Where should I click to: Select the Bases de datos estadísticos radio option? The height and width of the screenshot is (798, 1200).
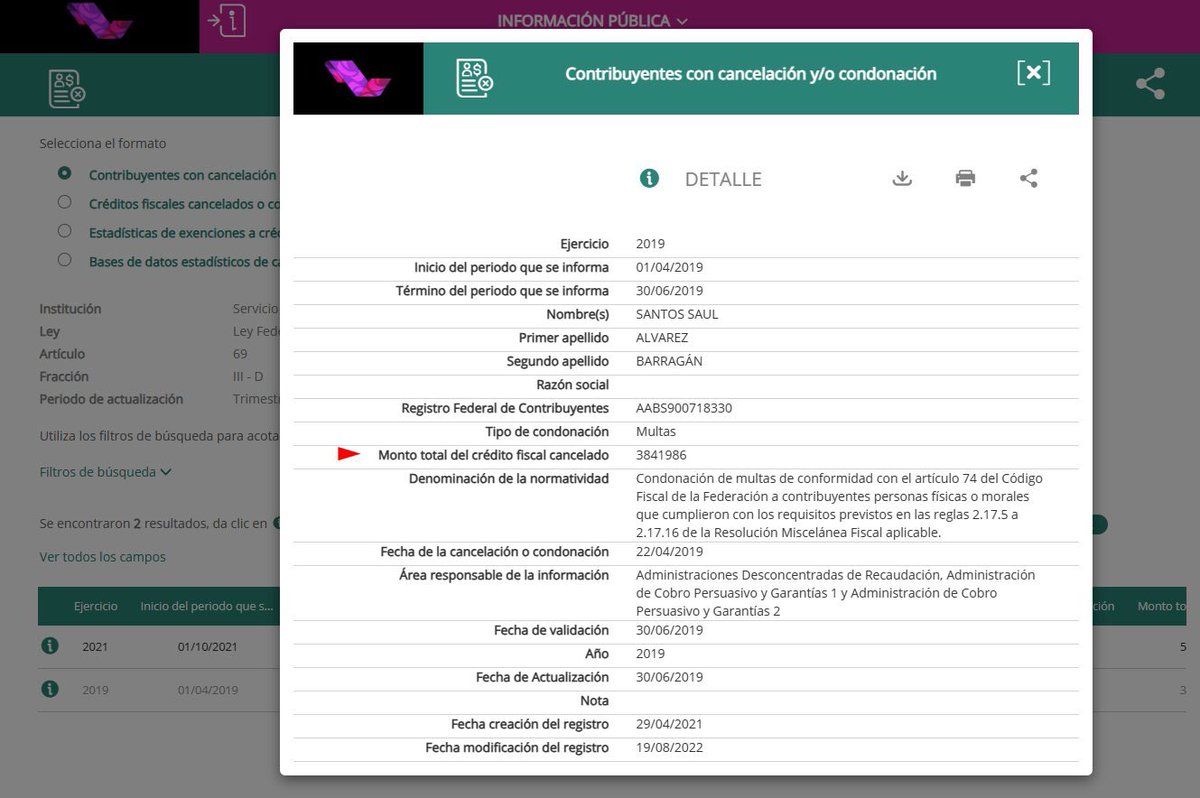click(65, 260)
